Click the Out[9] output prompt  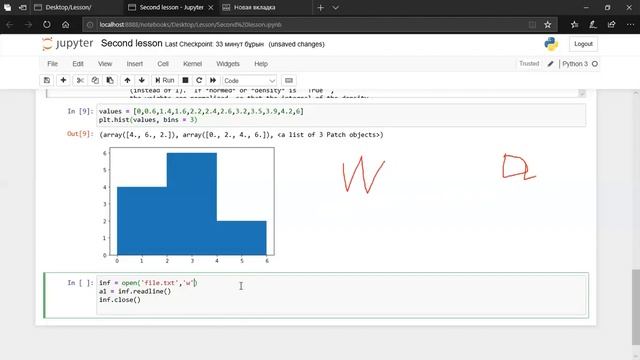coord(80,134)
